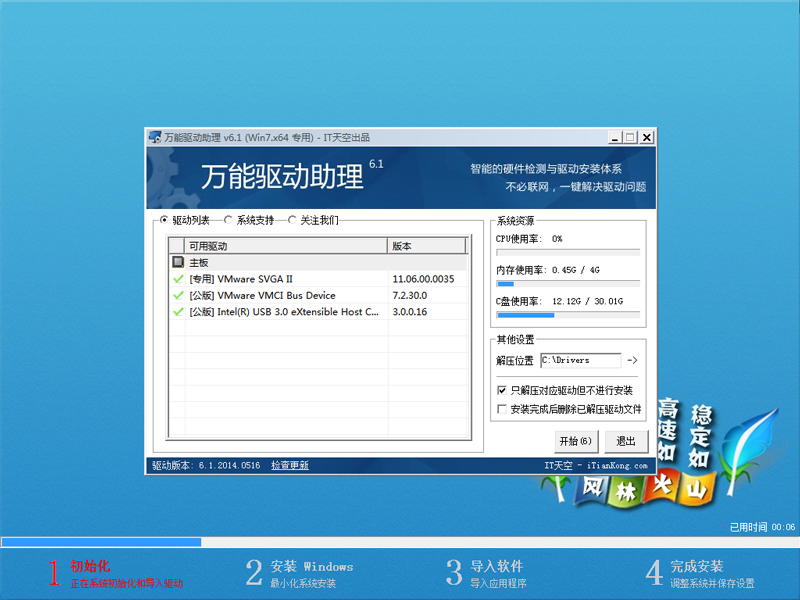This screenshot has height=600, width=800.
Task: Click version 11.06.00.0035 cell
Action: click(x=423, y=279)
